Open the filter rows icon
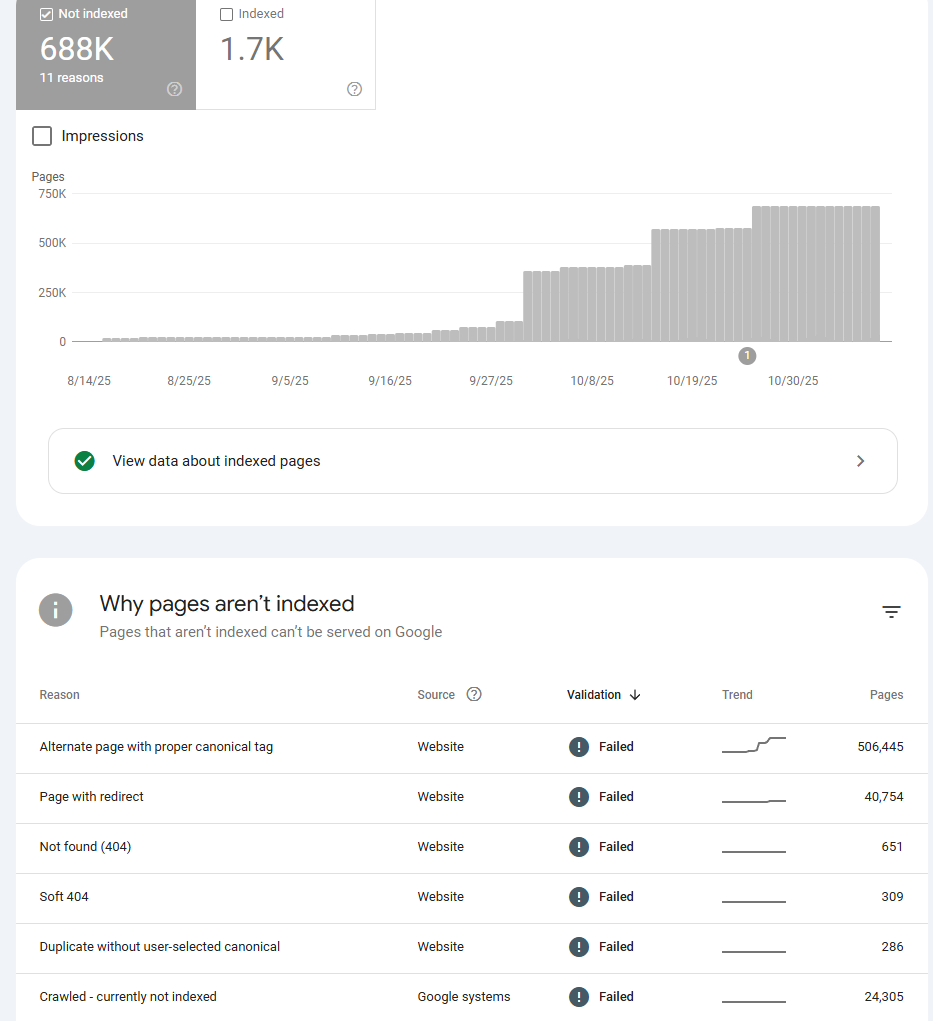The width and height of the screenshot is (933, 1021). (x=892, y=612)
